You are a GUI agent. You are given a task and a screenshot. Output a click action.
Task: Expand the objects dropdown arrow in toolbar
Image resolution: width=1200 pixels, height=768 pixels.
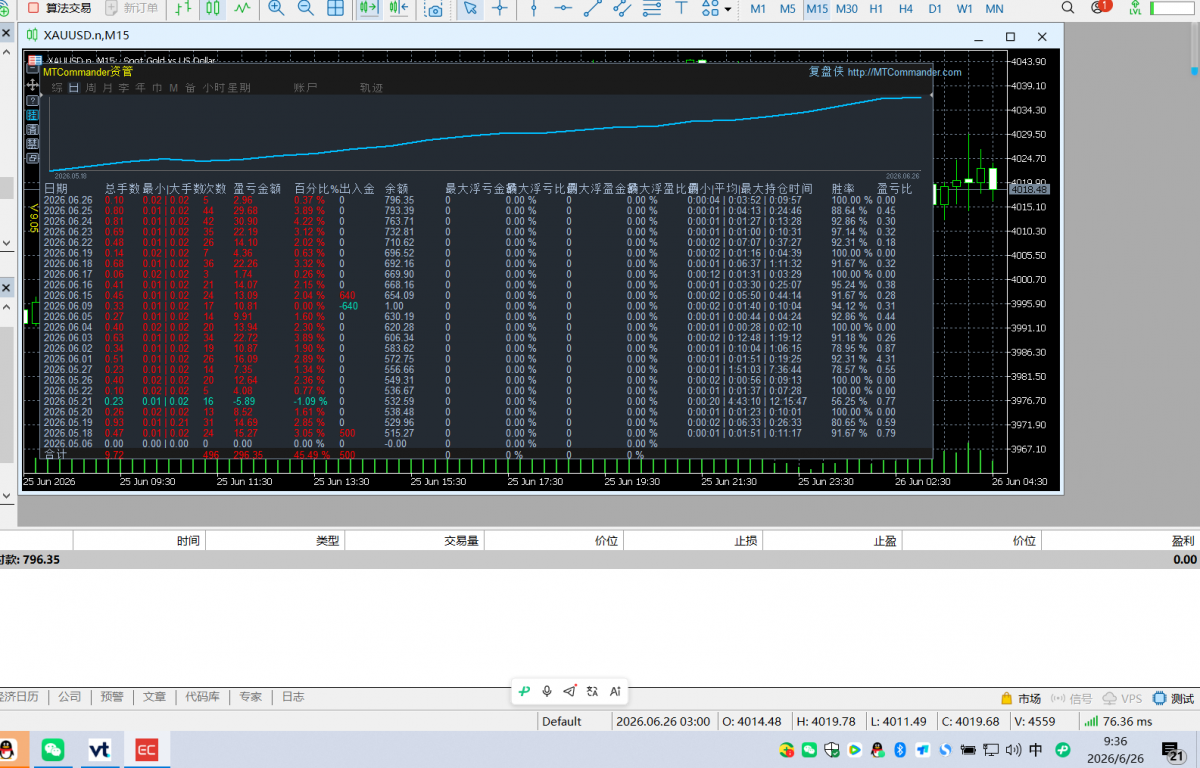(x=727, y=9)
